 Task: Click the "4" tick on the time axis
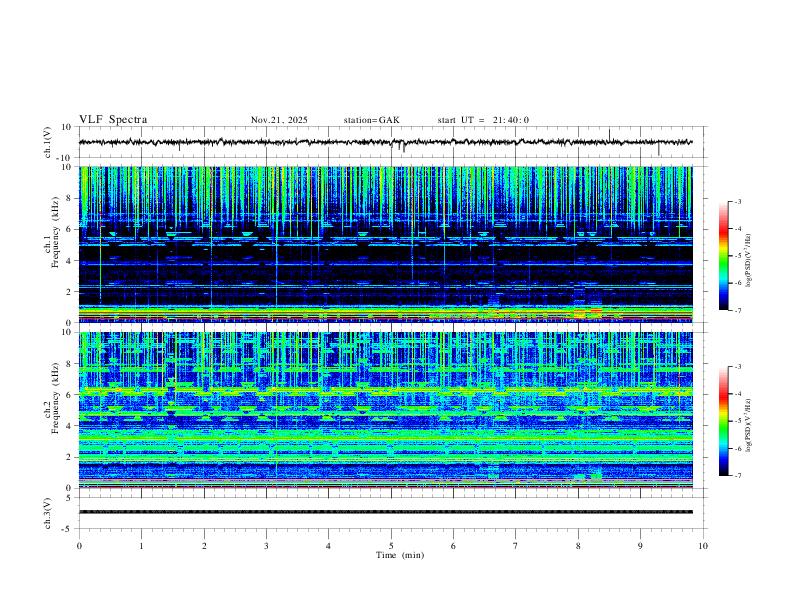329,546
